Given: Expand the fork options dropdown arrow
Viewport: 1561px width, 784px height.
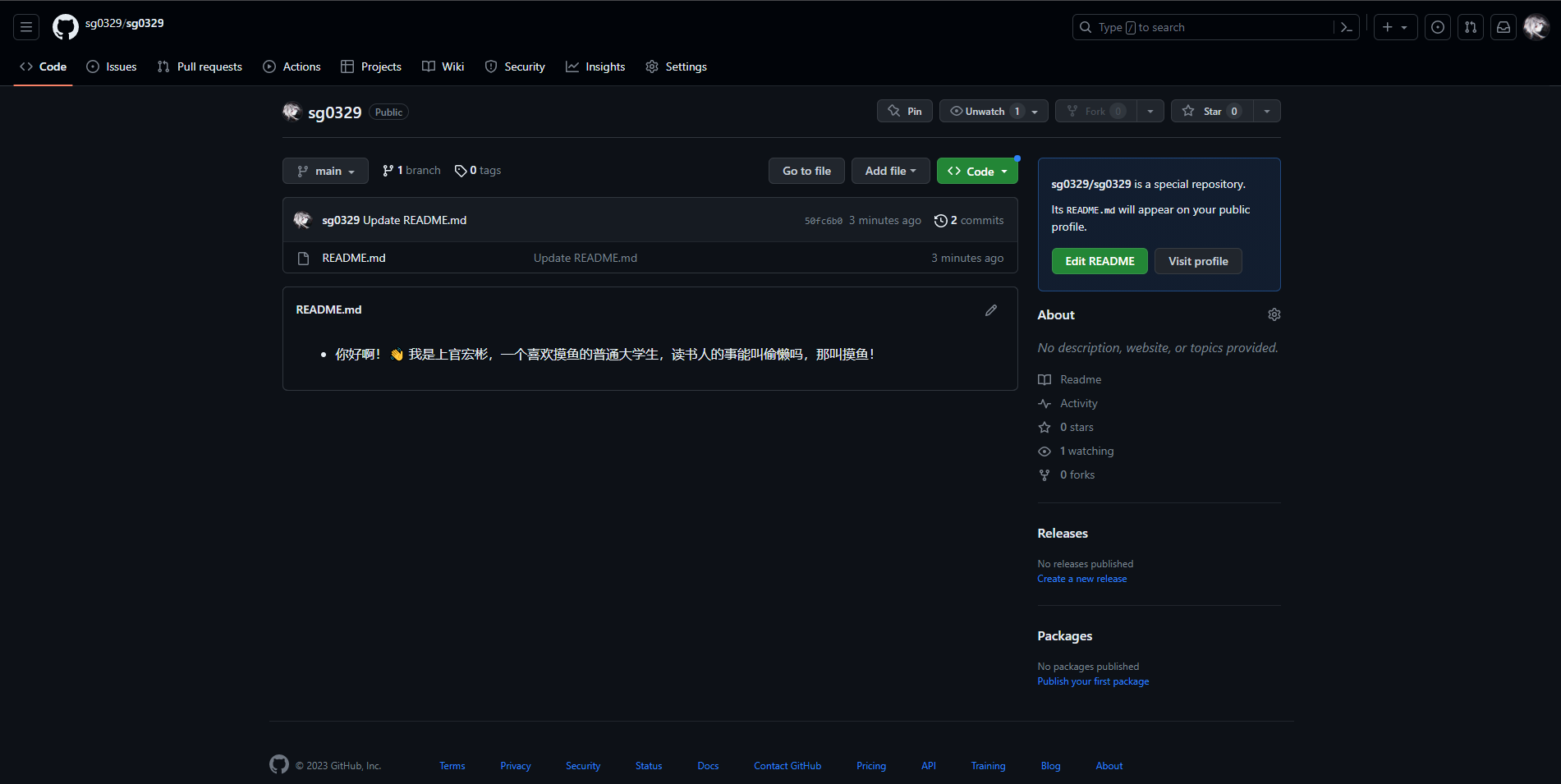Looking at the screenshot, I should point(1150,111).
